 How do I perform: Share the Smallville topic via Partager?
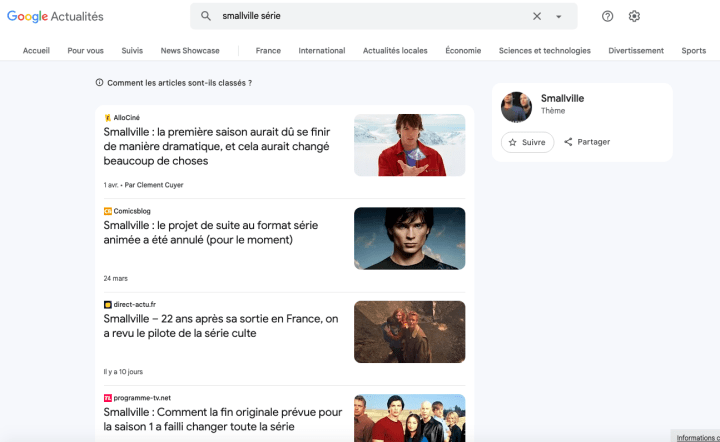pyautogui.click(x=587, y=142)
